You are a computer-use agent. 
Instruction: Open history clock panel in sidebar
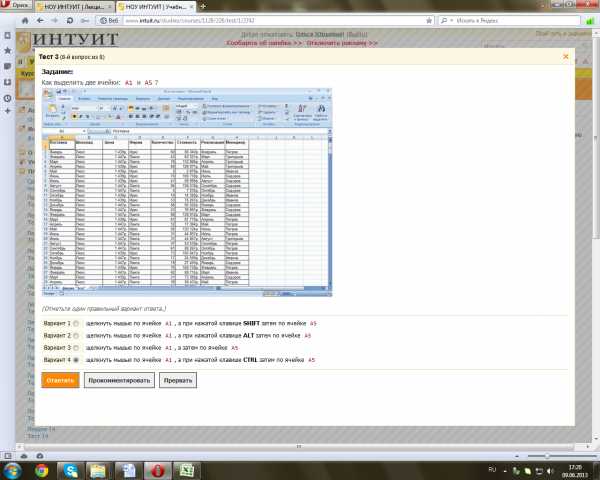pos(7,98)
